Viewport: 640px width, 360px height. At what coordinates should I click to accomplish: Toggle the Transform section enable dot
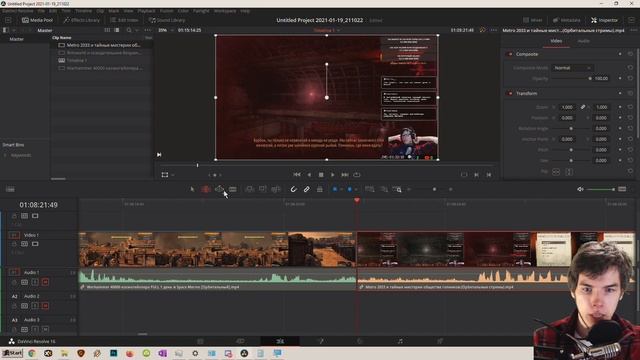(510, 93)
